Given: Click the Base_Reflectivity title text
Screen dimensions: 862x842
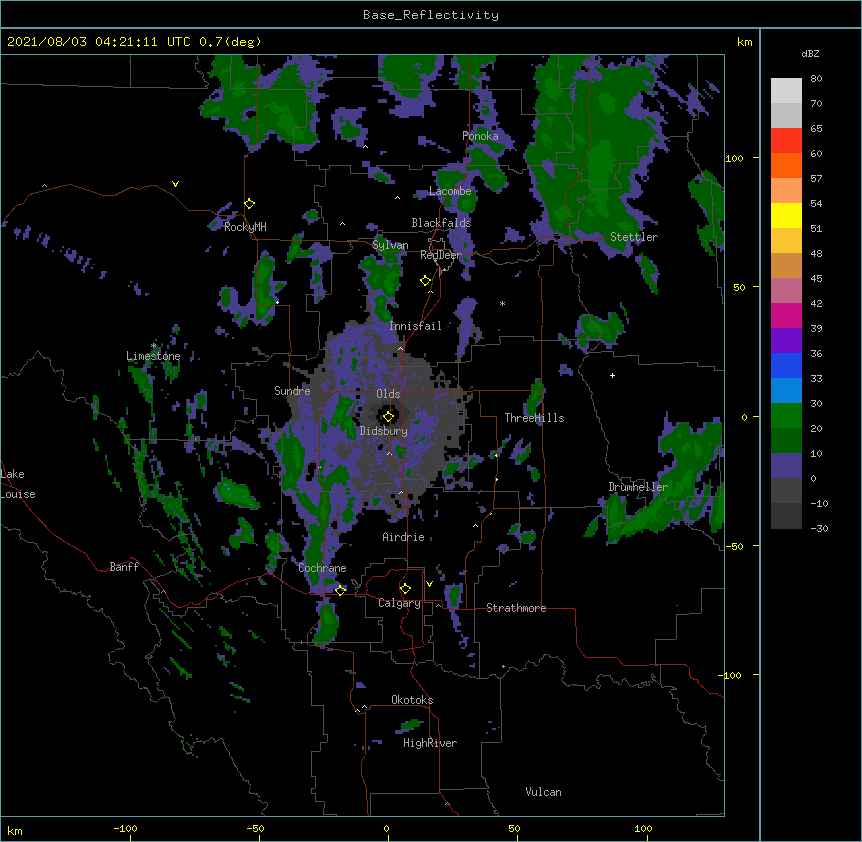Looking at the screenshot, I should [431, 15].
